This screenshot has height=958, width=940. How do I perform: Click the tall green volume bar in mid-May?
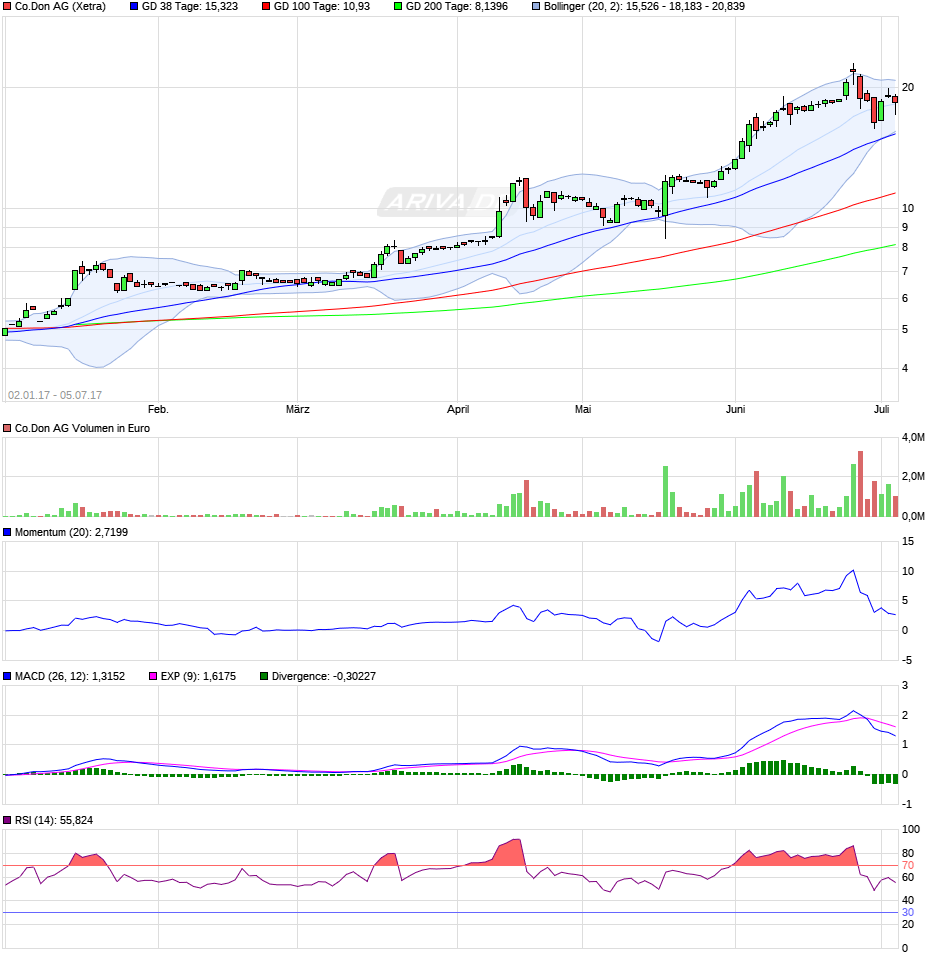coord(666,492)
